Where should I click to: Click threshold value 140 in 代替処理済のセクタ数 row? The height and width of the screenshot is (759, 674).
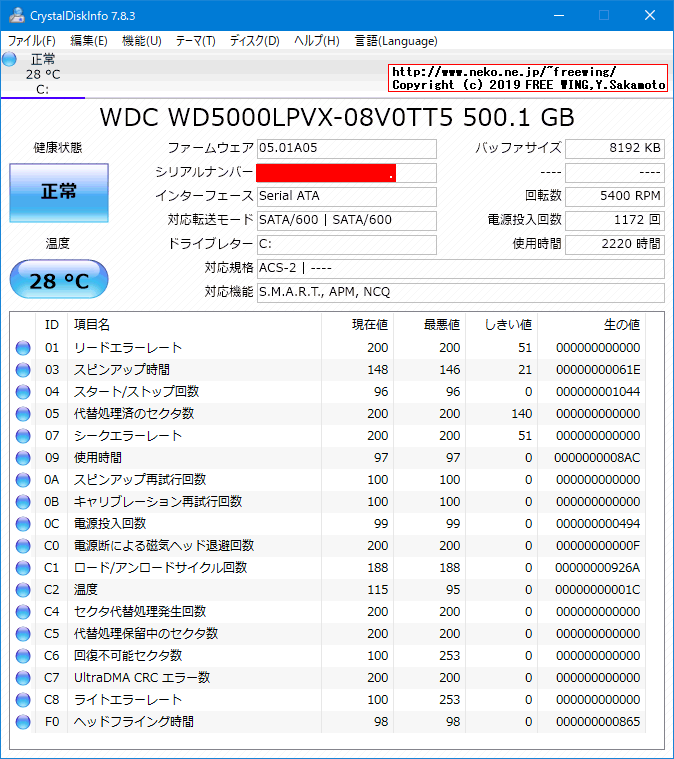click(x=521, y=414)
